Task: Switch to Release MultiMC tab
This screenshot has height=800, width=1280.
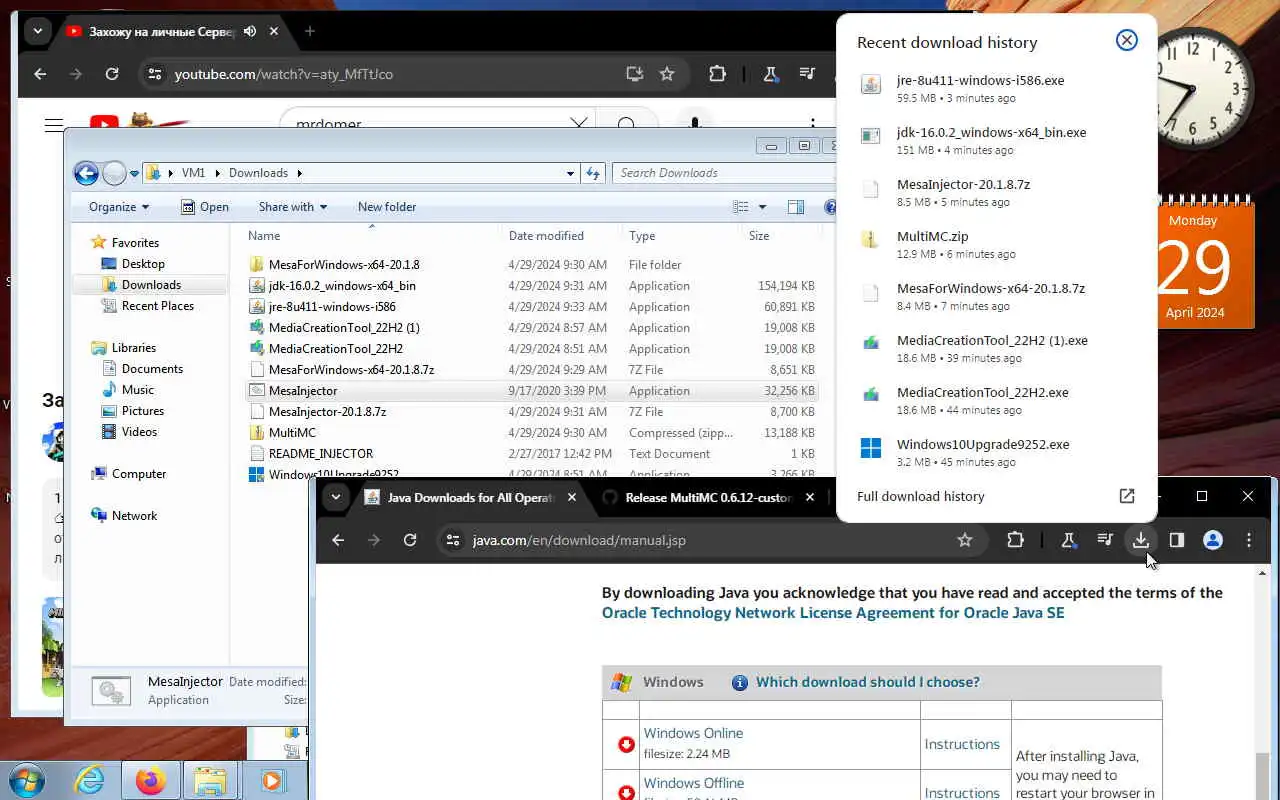Action: point(709,497)
